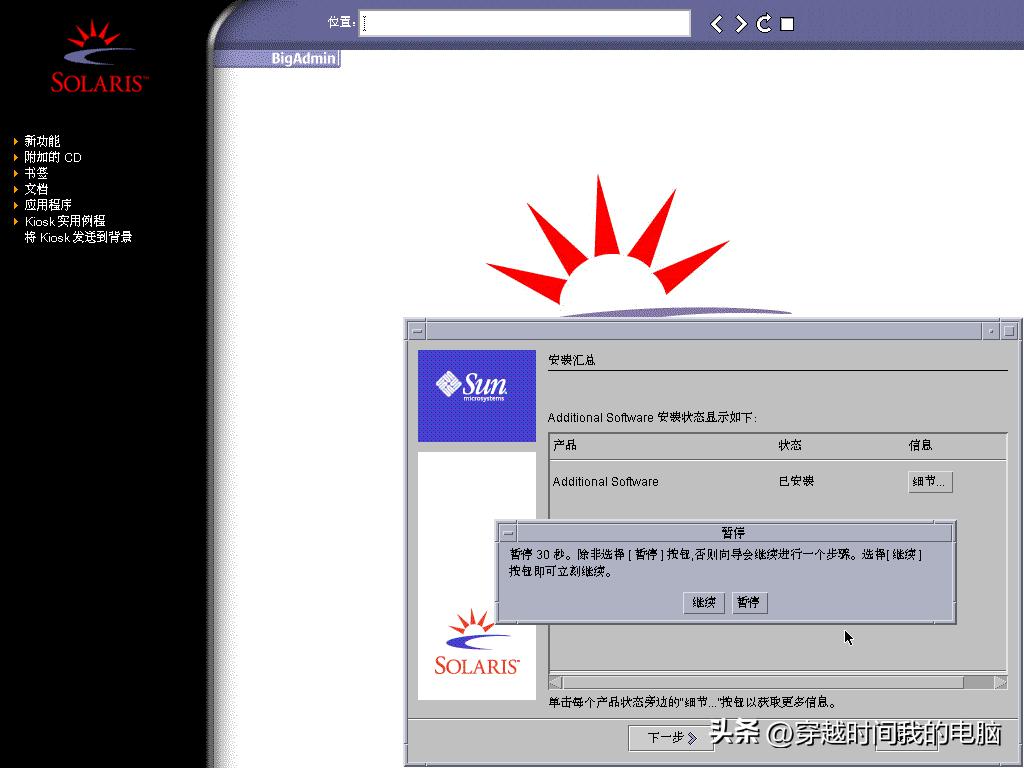
Task: Open the installer window menu button
Action: [417, 331]
